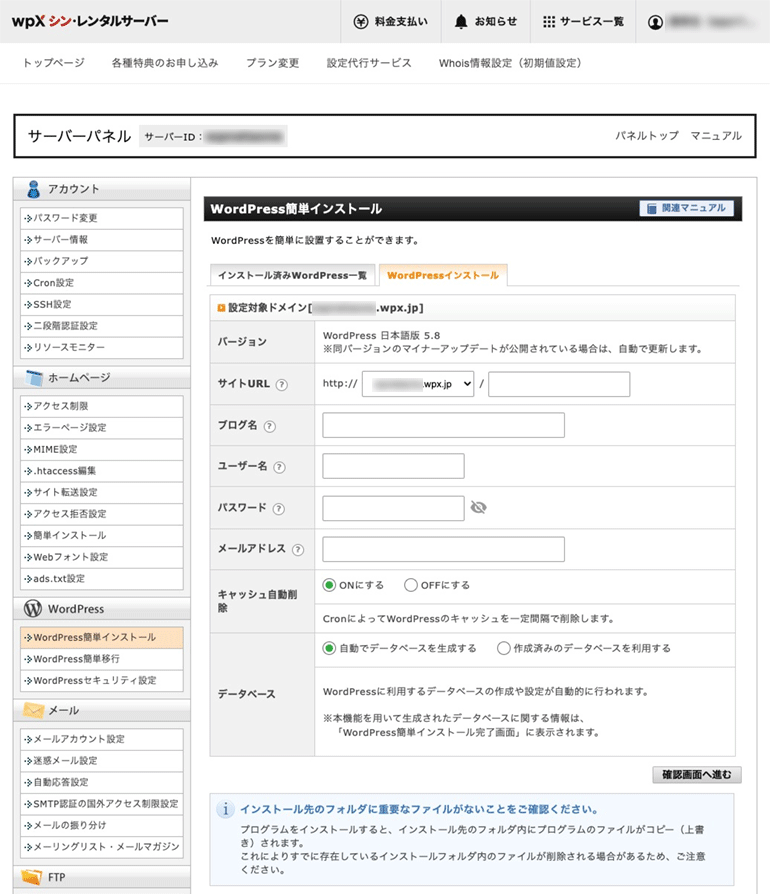Open notifications bell icon
770x894 pixels.
pos(461,22)
